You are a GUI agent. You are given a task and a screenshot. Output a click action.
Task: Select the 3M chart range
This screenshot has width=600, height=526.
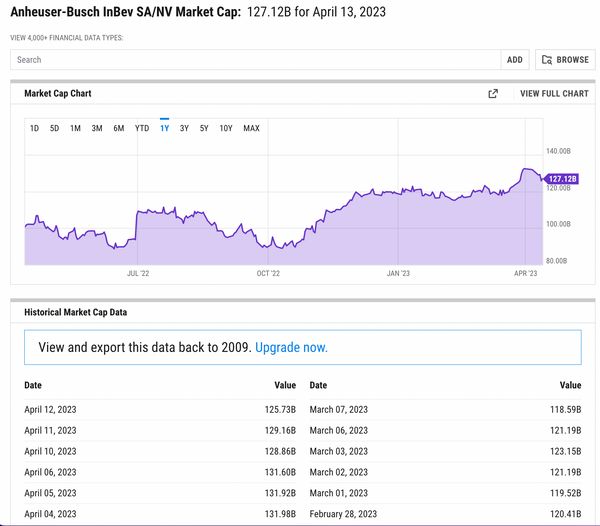click(97, 128)
